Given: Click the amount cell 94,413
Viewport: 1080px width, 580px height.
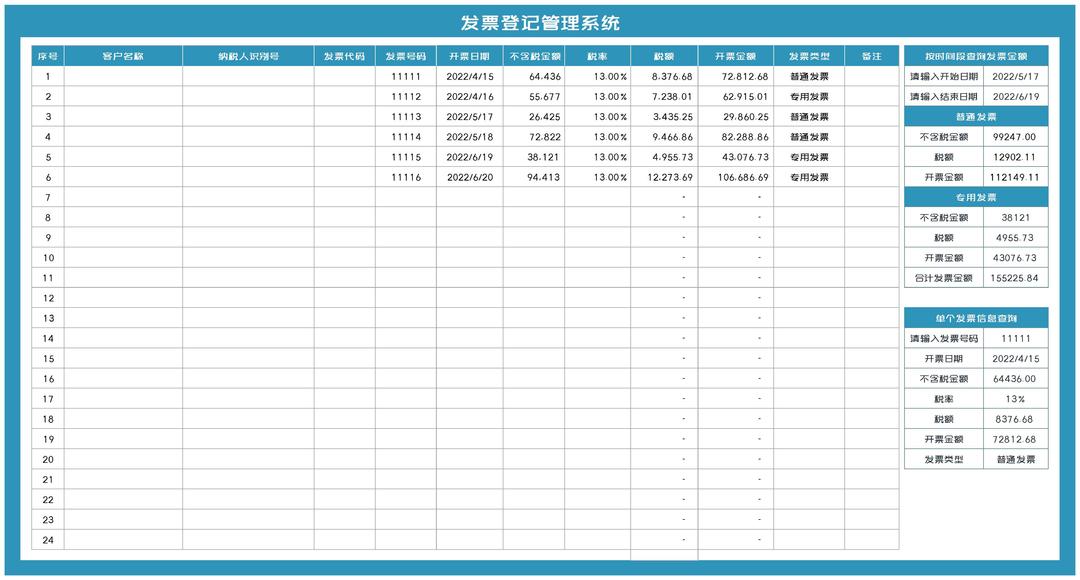Looking at the screenshot, I should (x=534, y=177).
